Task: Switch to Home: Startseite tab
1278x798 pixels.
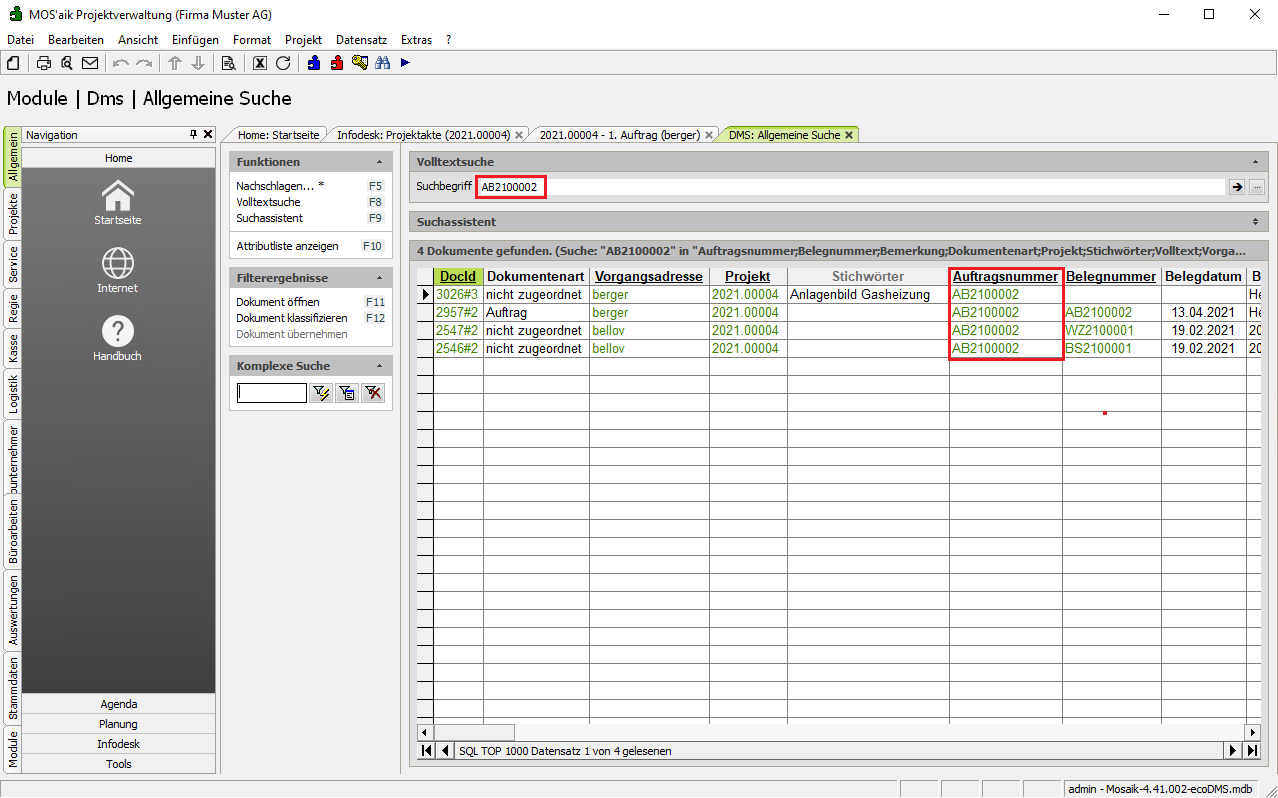Action: 278,135
